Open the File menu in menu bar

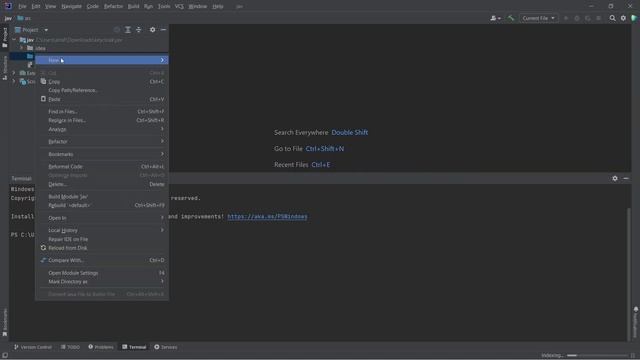point(22,6)
